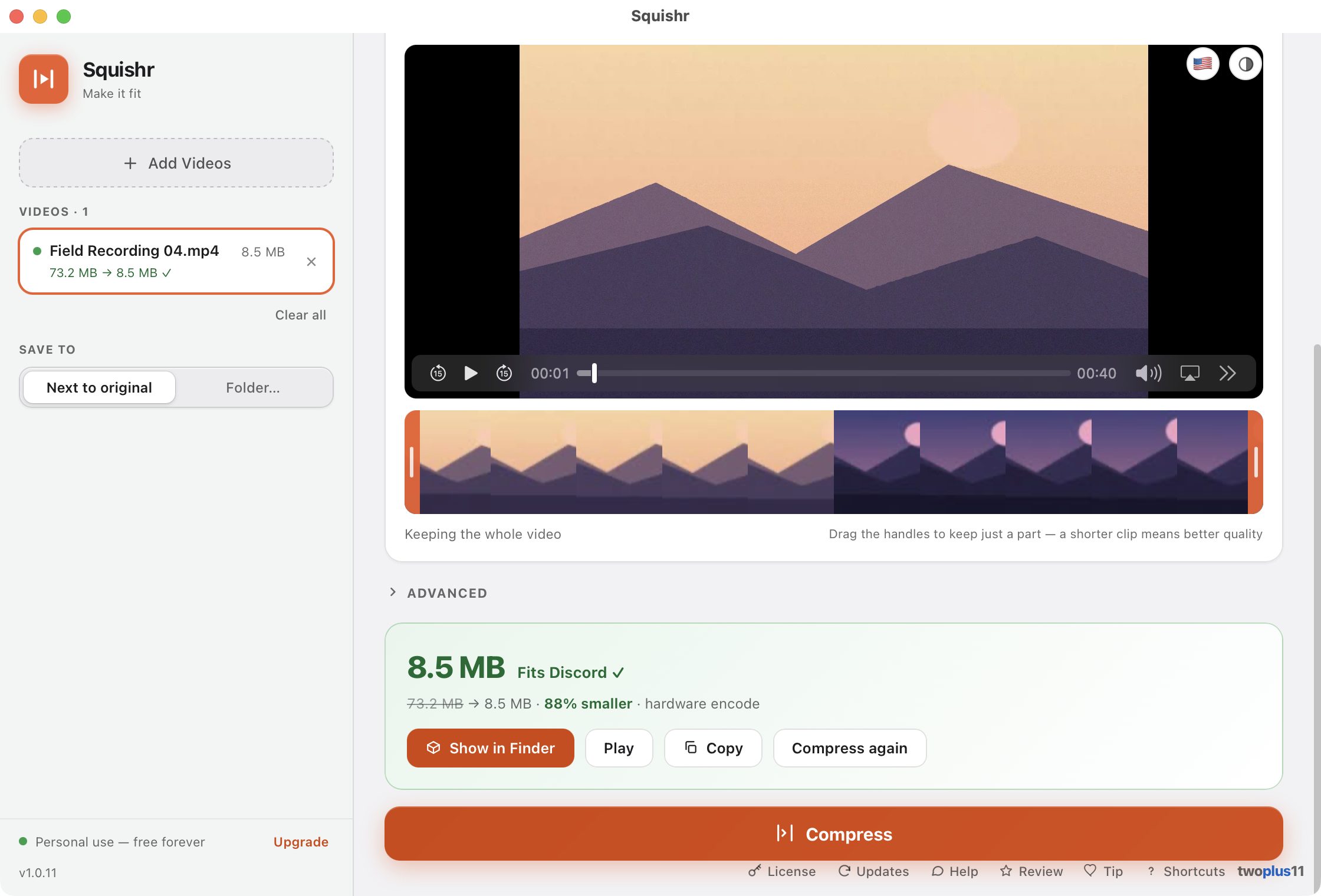Click the right trim handle
Image resolution: width=1321 pixels, height=896 pixels.
pos(1256,462)
